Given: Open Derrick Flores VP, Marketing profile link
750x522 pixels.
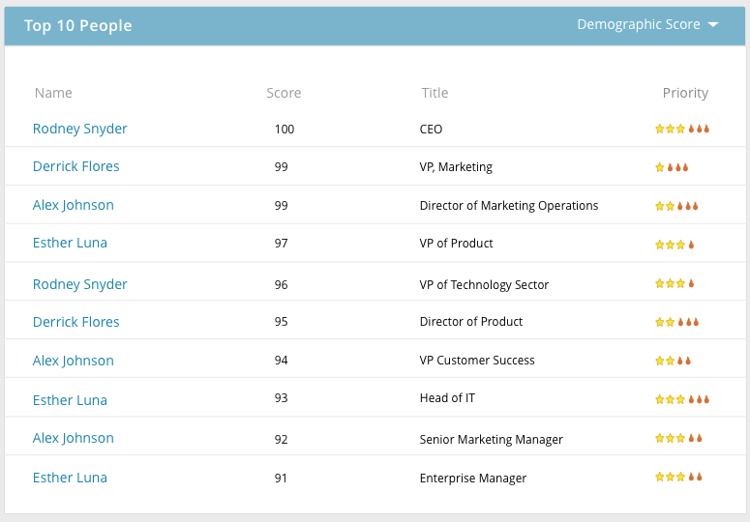Looking at the screenshot, I should (x=76, y=166).
